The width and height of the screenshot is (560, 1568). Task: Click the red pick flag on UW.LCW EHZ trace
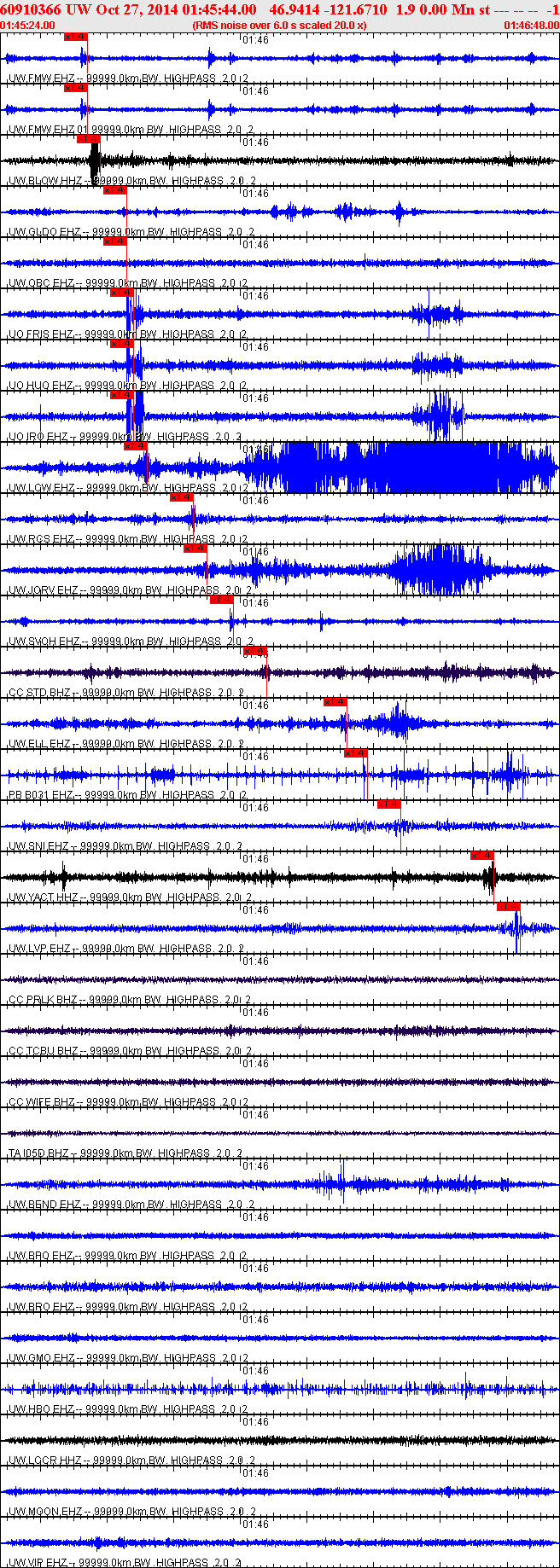pos(136,445)
